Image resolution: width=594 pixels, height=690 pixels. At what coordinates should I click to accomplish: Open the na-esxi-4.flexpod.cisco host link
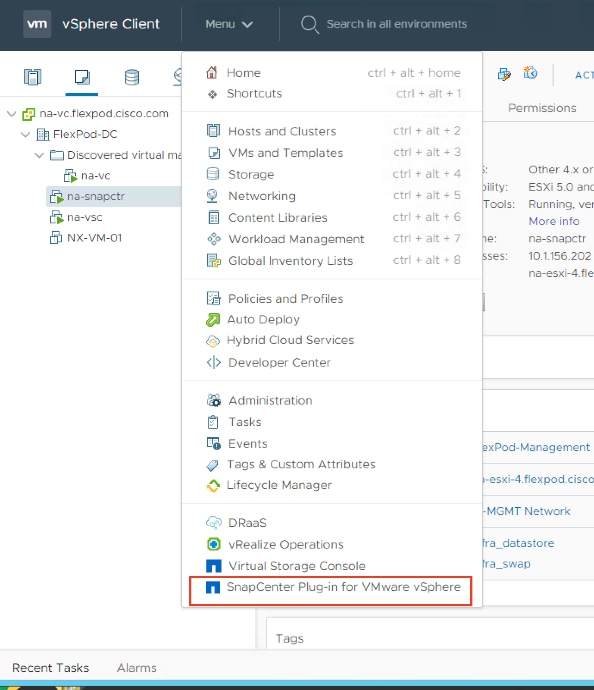(x=538, y=479)
